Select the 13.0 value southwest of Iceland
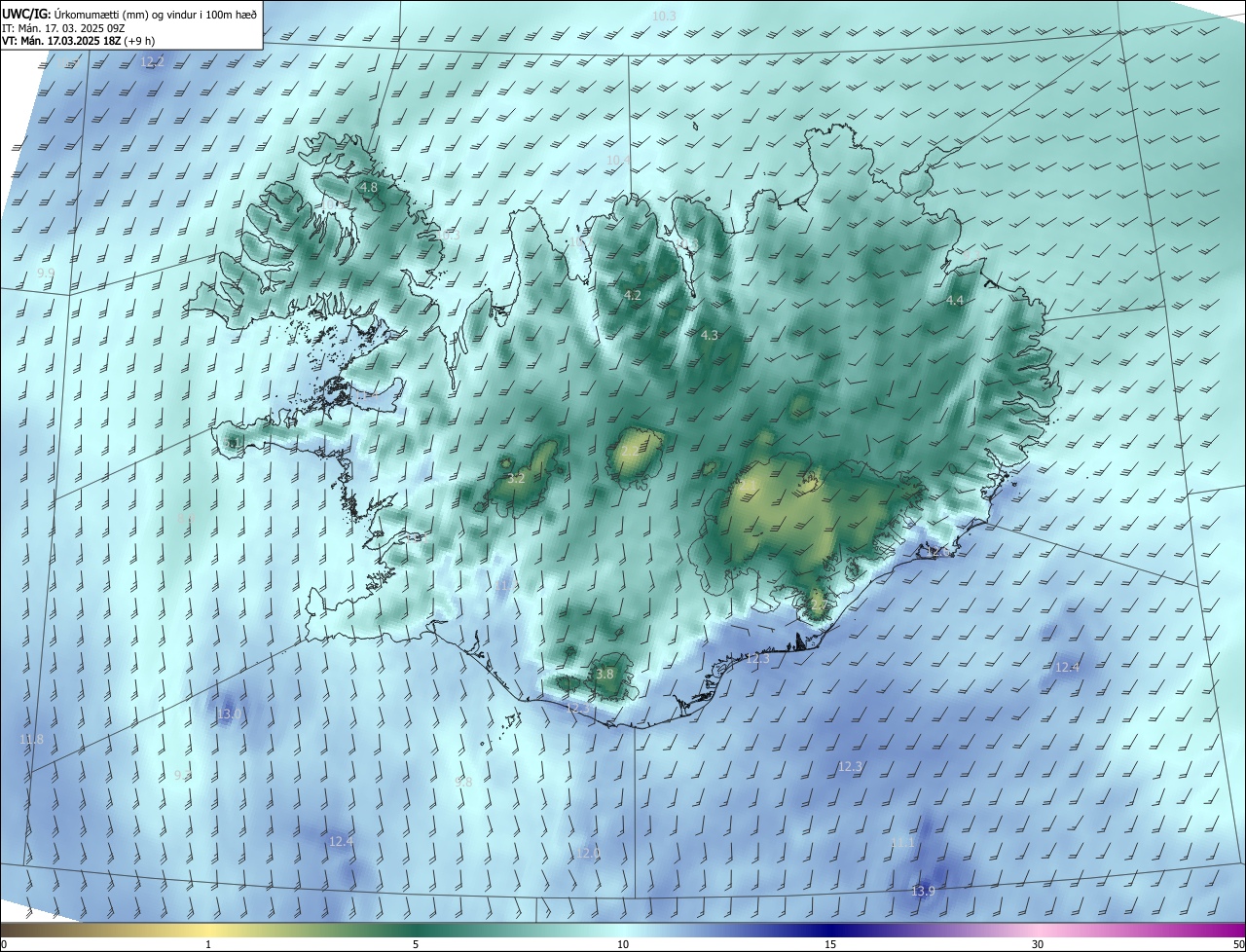Viewport: 1246px width, 952px height. 229,714
